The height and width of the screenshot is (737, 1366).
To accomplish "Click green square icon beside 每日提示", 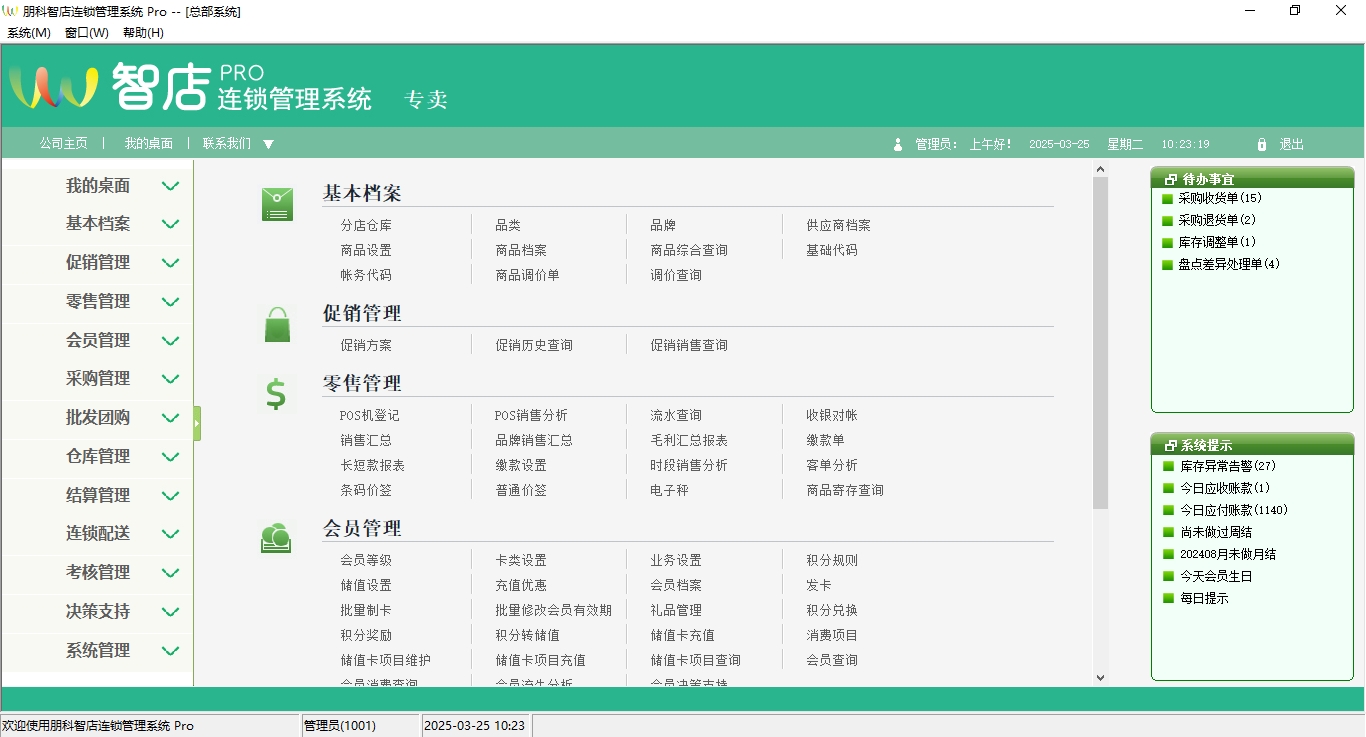I will click(x=1168, y=598).
